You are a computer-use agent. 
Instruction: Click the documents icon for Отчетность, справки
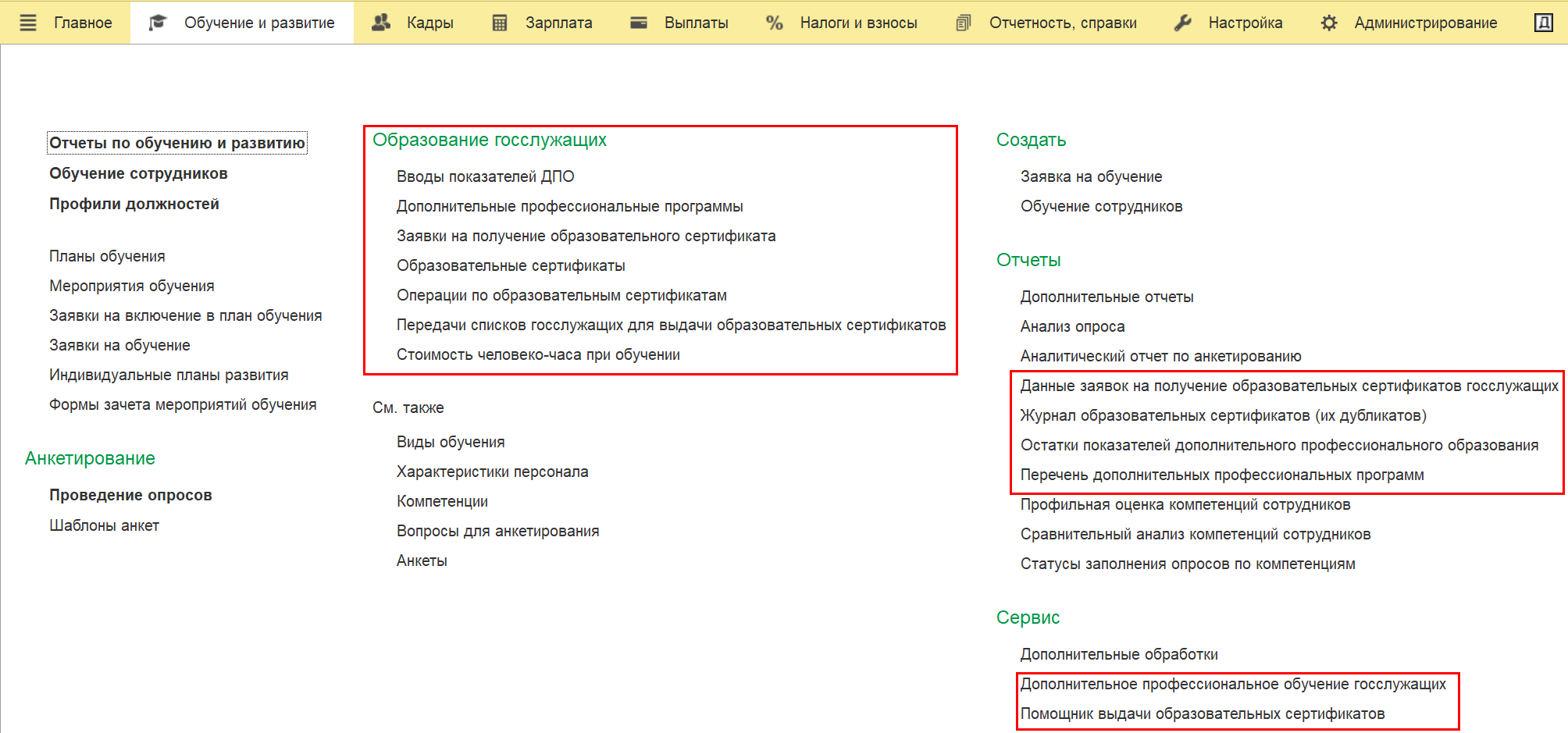[964, 23]
